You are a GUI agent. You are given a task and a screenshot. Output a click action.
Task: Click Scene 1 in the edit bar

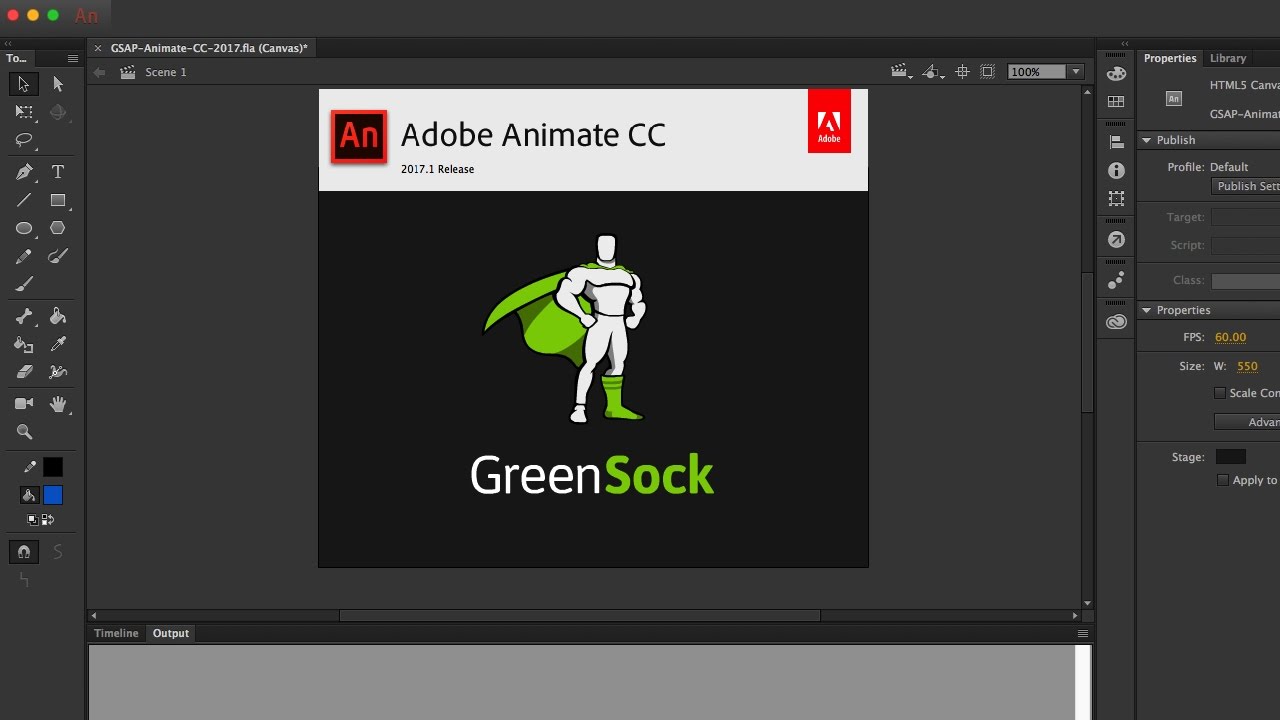[166, 72]
